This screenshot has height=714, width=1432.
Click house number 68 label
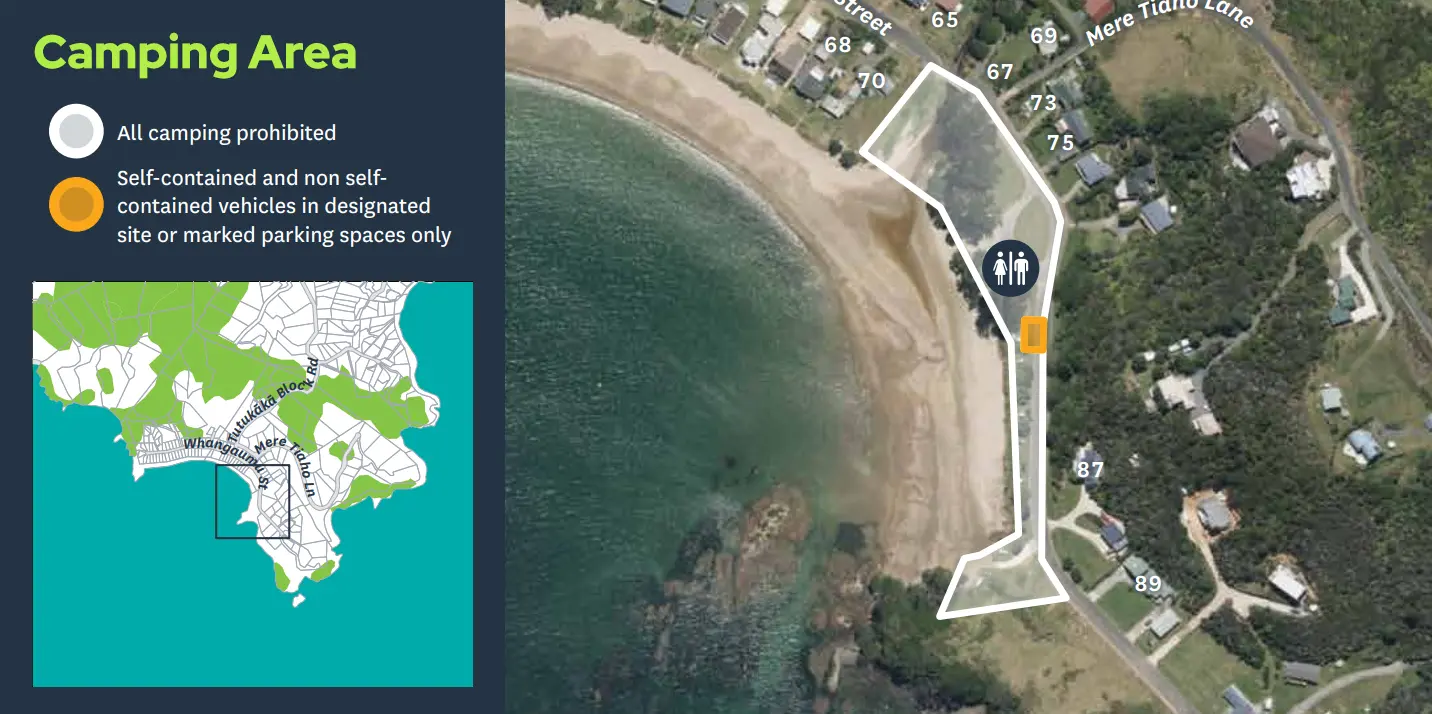coord(838,45)
